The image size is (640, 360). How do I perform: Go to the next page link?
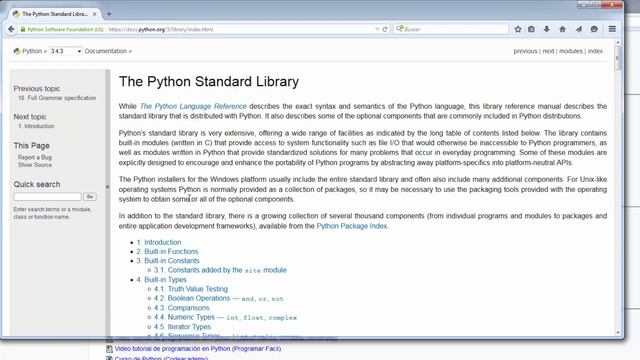(x=548, y=51)
